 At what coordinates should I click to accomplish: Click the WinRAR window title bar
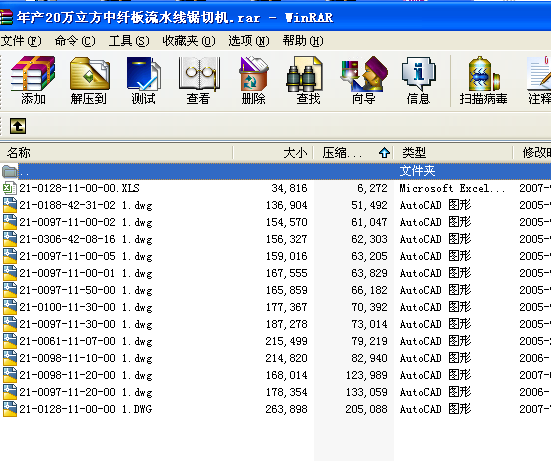tap(276, 17)
